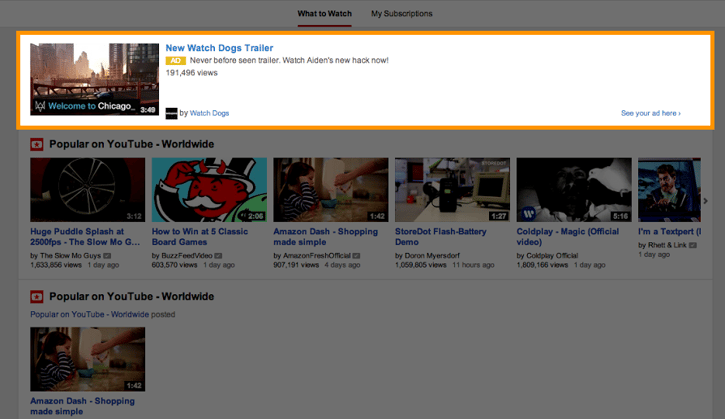Open the StoreDot Flash-Battery Demo title
This screenshot has height=419, width=725.
click(x=441, y=236)
